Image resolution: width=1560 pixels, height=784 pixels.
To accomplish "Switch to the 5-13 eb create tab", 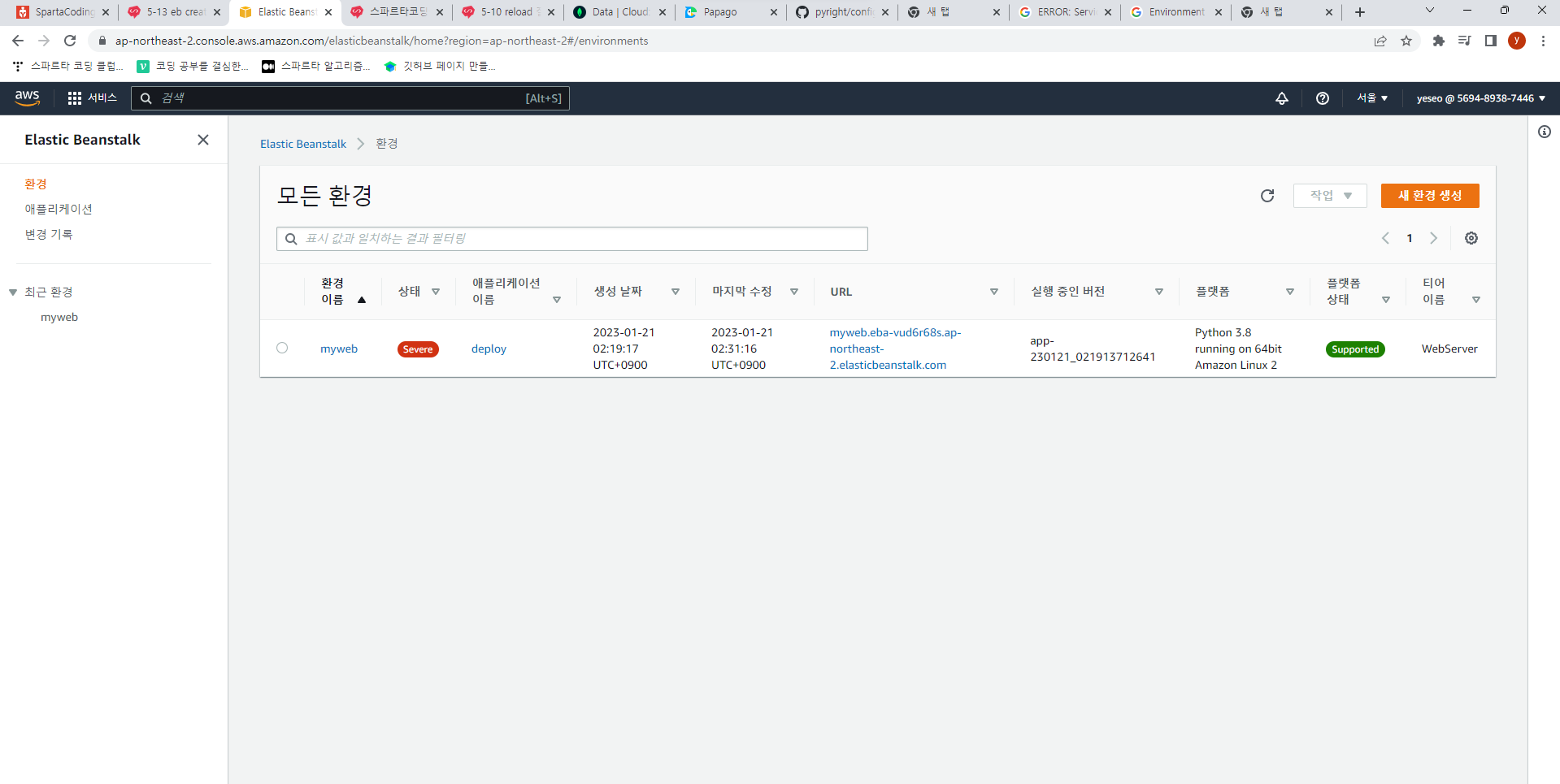I will 175,12.
